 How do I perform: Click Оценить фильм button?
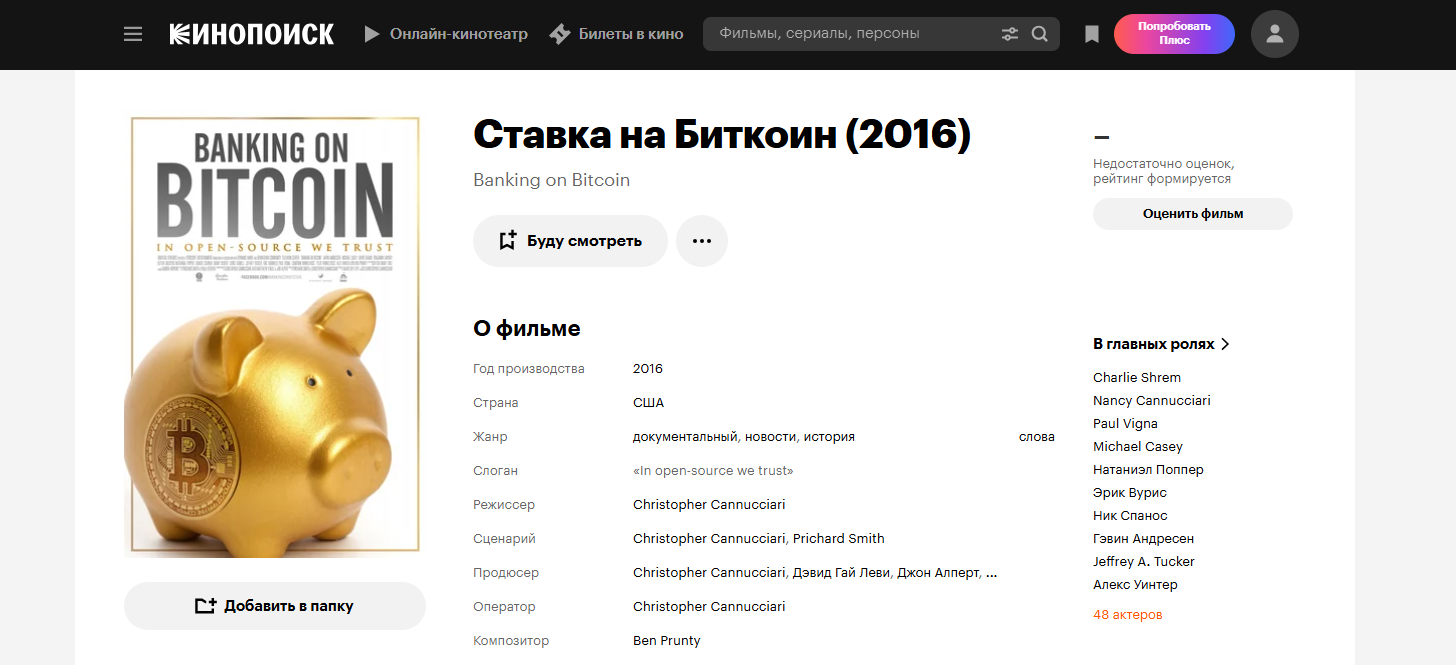pyautogui.click(x=1193, y=214)
